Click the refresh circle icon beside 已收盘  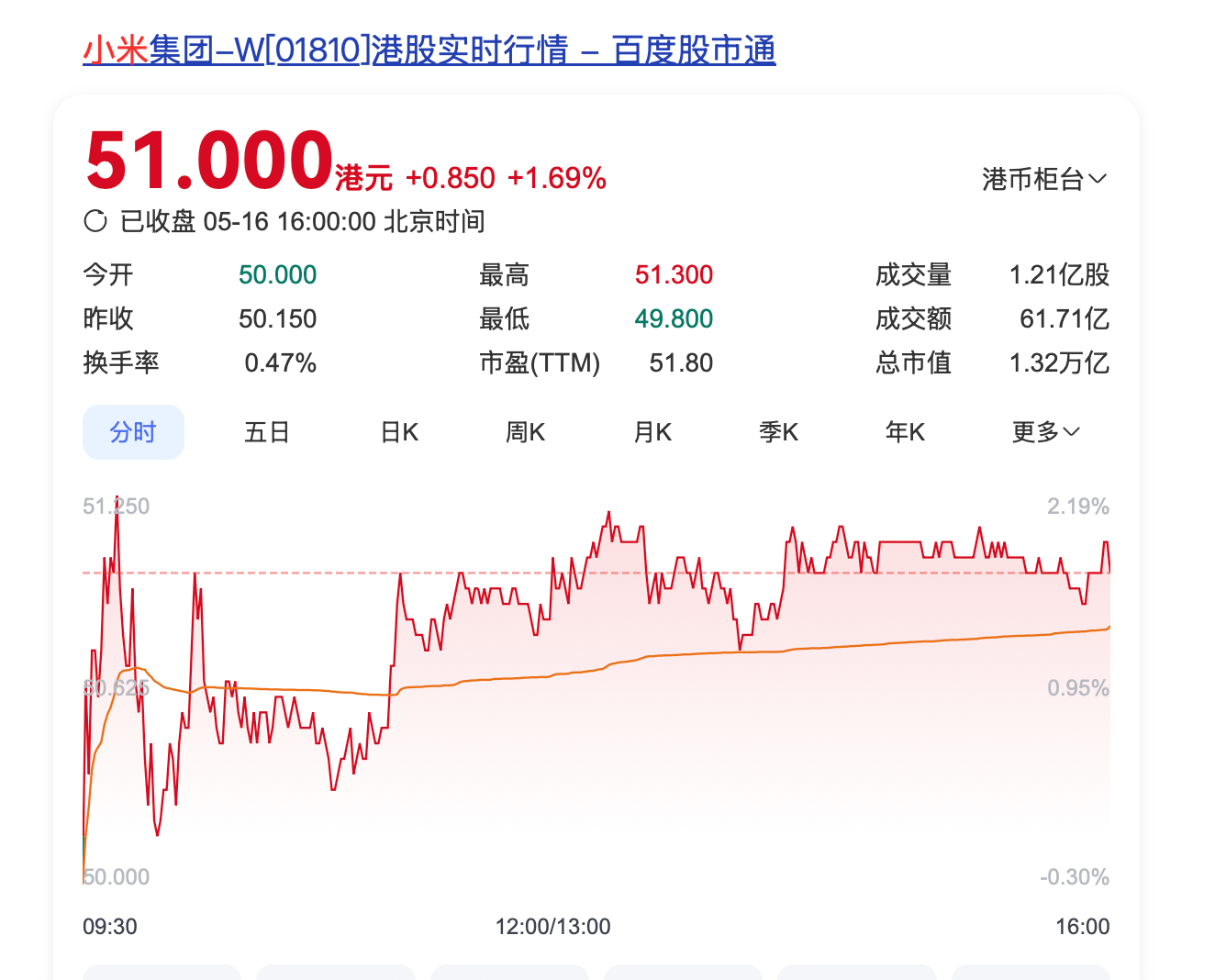[95, 221]
